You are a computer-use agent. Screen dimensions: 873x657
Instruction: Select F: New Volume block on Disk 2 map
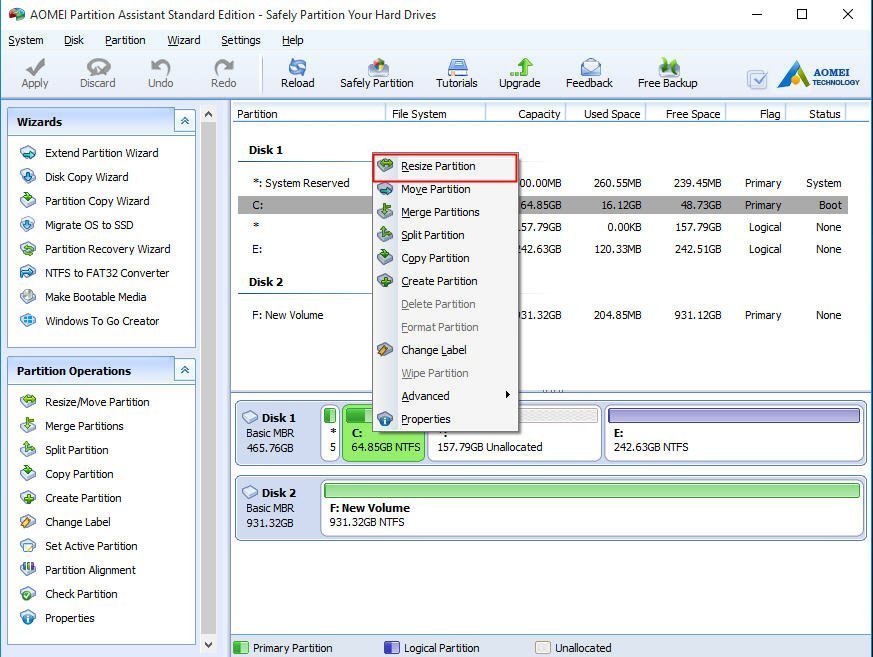click(592, 508)
